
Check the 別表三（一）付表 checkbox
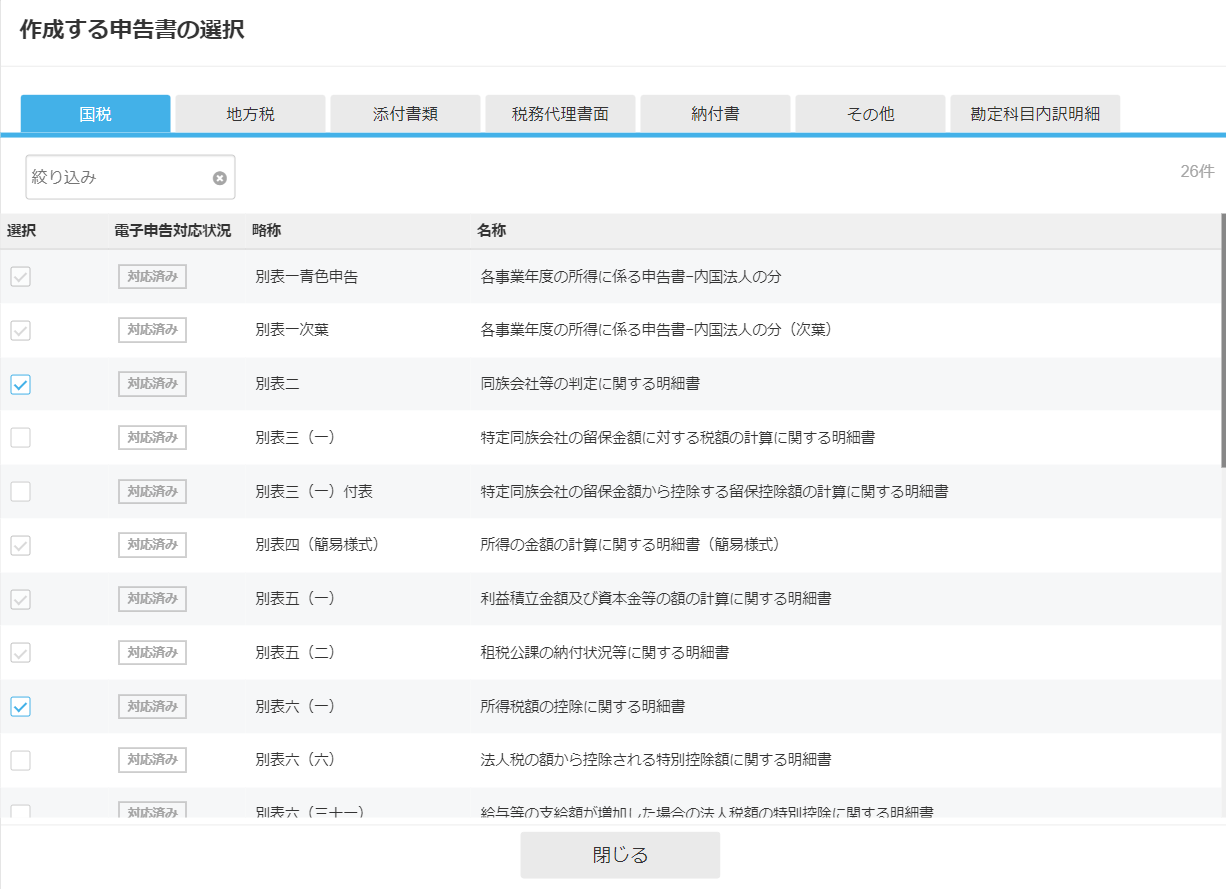tap(20, 491)
